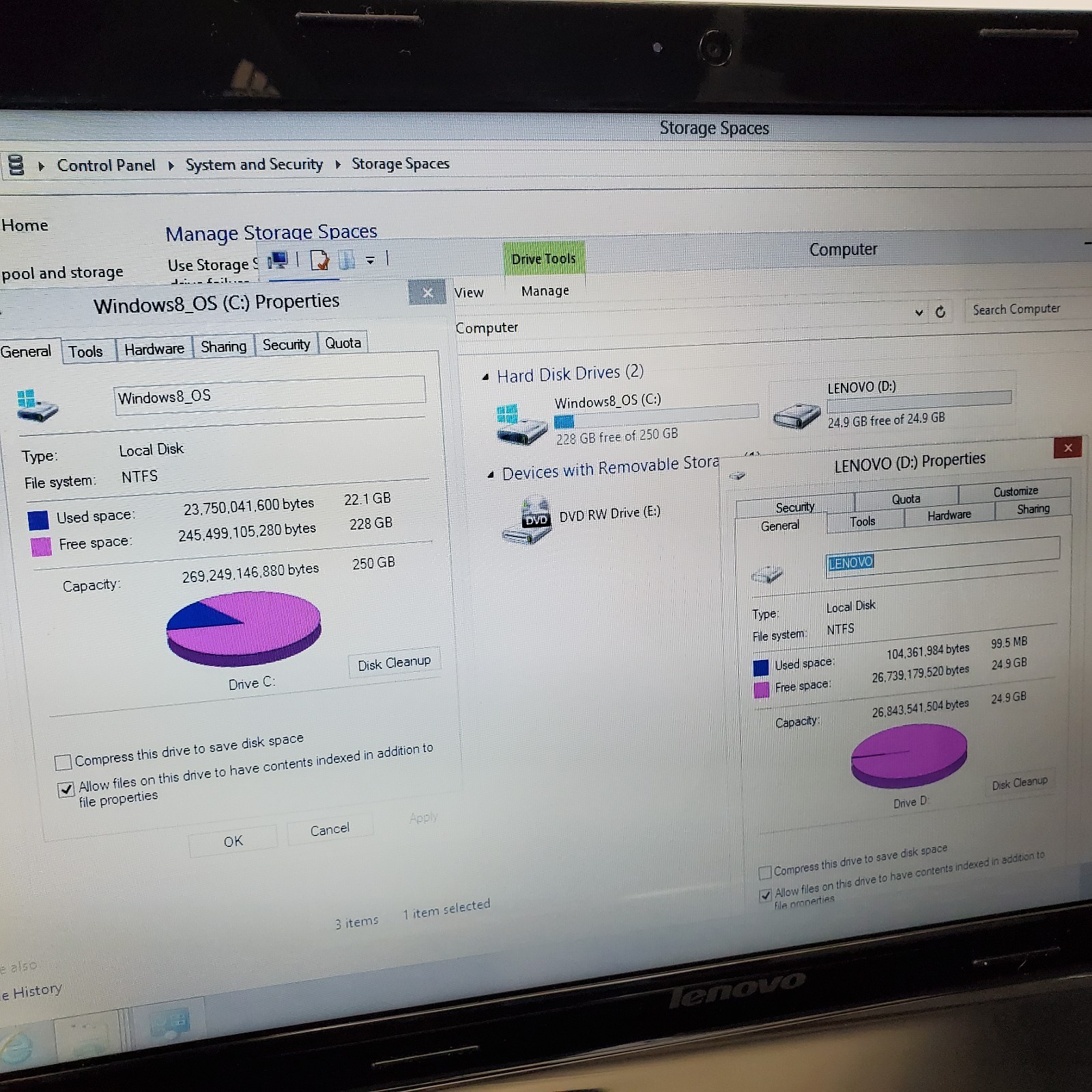The image size is (1092, 1092).
Task: Click C: drive usage bar in Computer window
Action: pyautogui.click(x=656, y=416)
